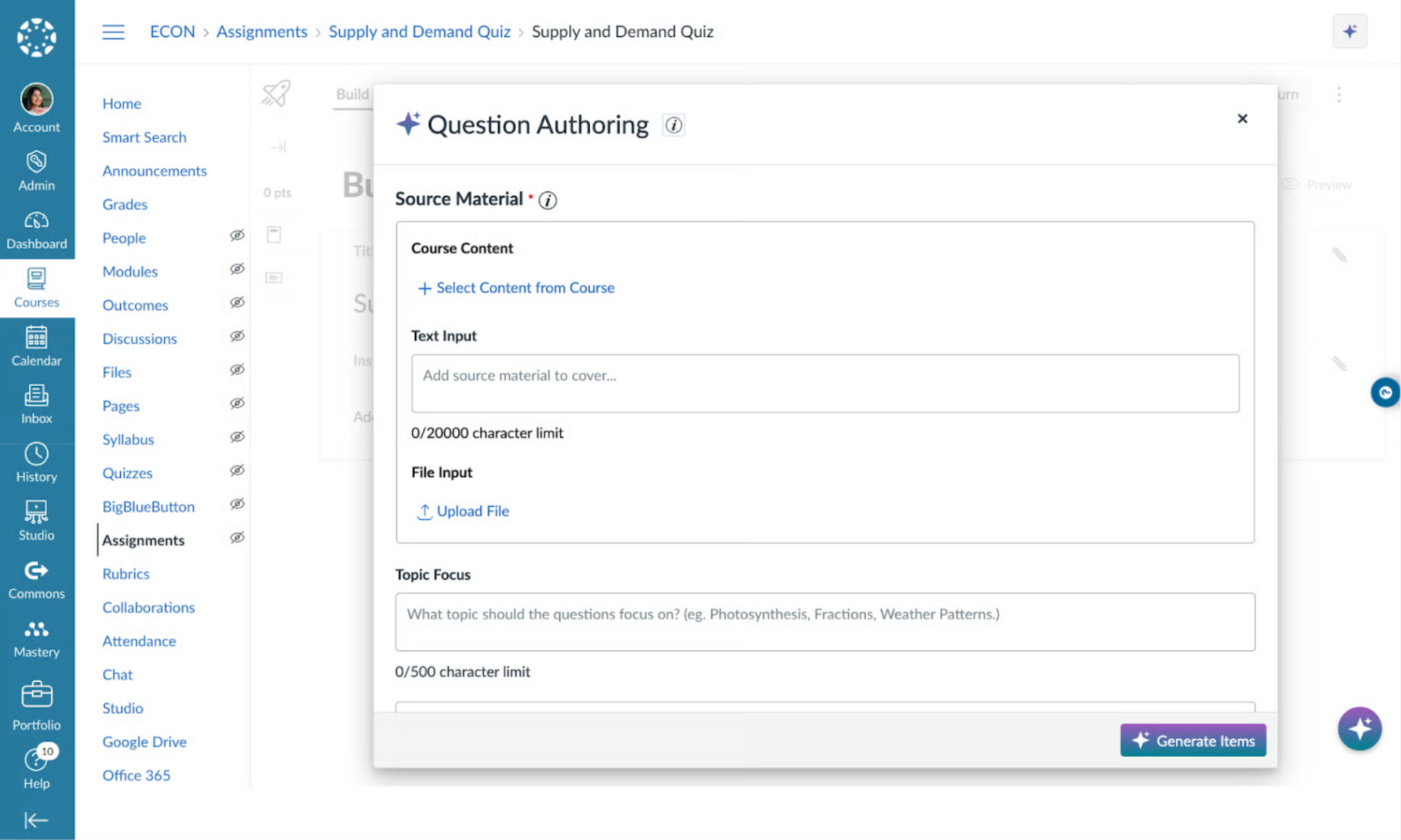Select Office 365 in the course menu
The image size is (1401, 840).
[137, 775]
